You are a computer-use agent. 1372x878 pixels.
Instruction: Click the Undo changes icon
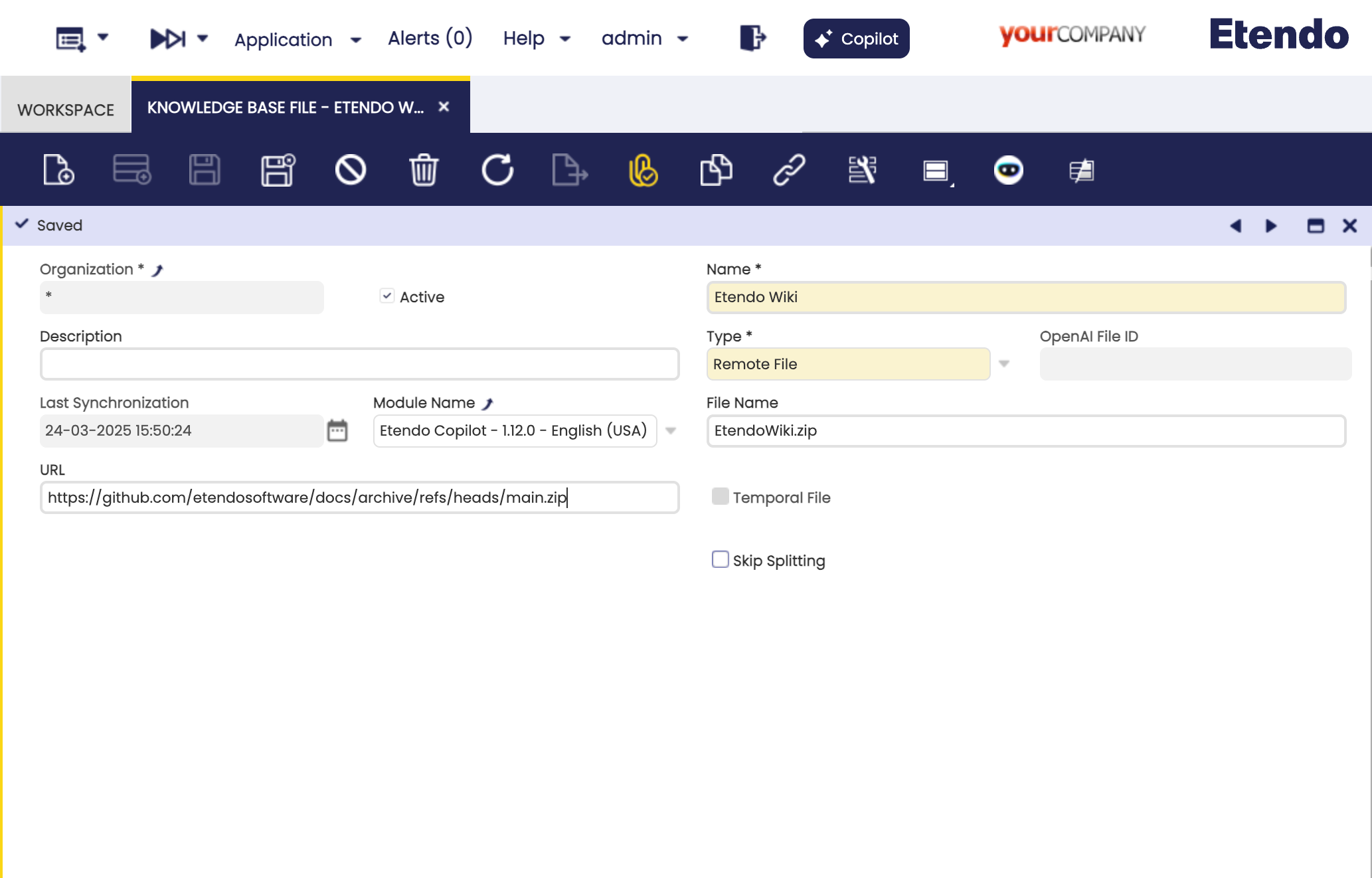[x=351, y=170]
